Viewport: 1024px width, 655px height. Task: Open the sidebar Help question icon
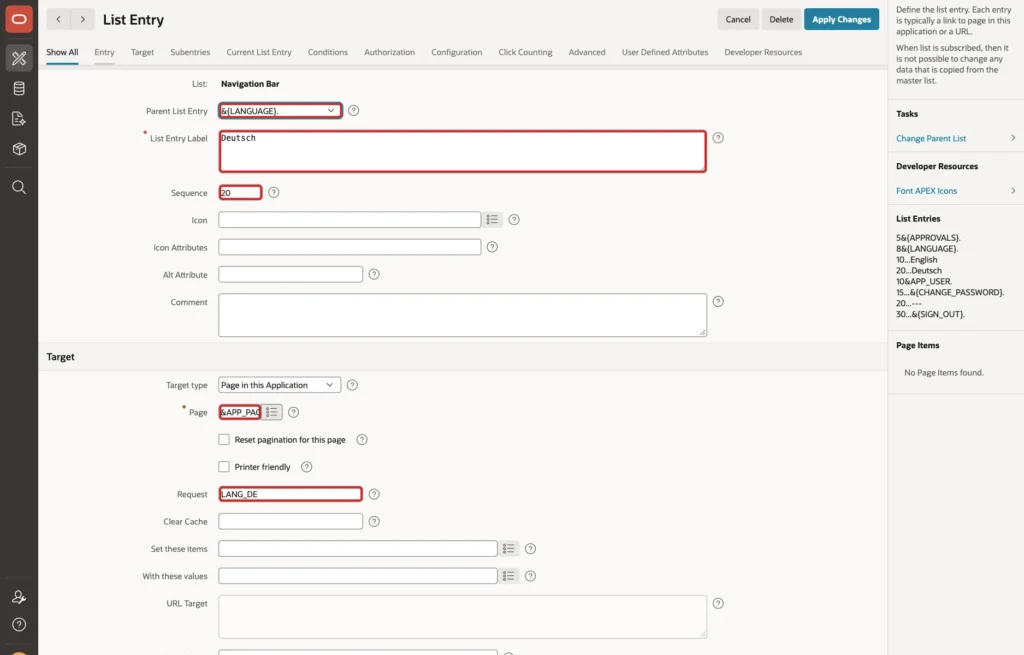click(x=19, y=624)
